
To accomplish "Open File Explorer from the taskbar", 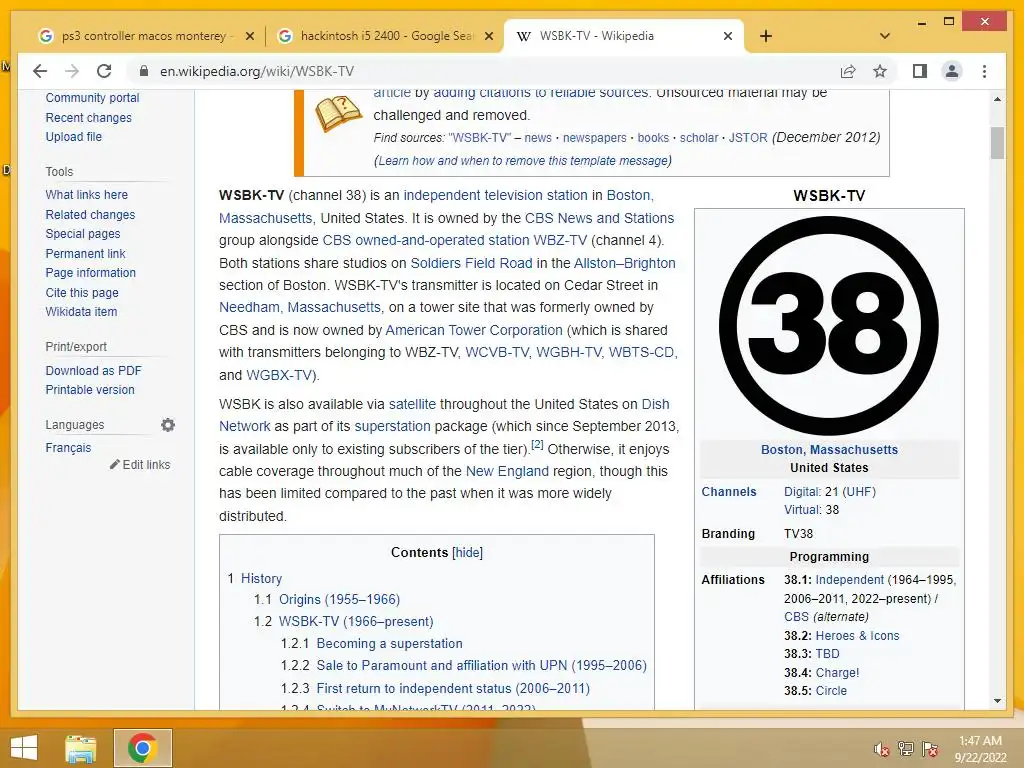I will [81, 748].
